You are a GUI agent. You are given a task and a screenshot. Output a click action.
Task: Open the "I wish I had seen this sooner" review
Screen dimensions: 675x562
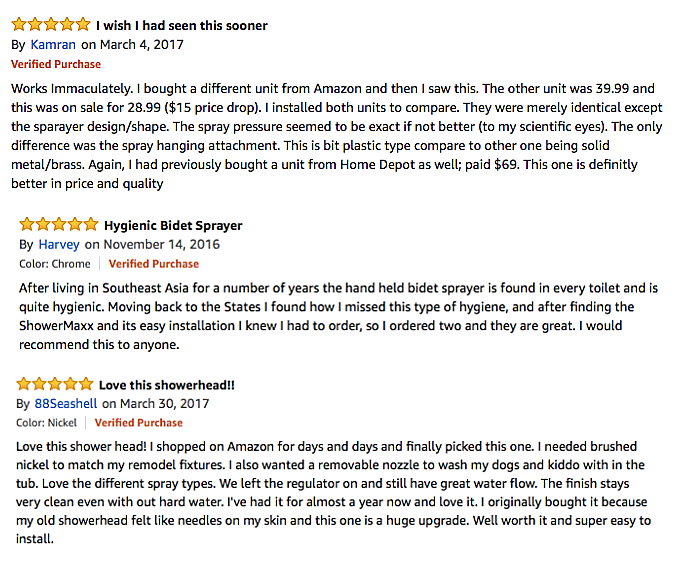(181, 25)
